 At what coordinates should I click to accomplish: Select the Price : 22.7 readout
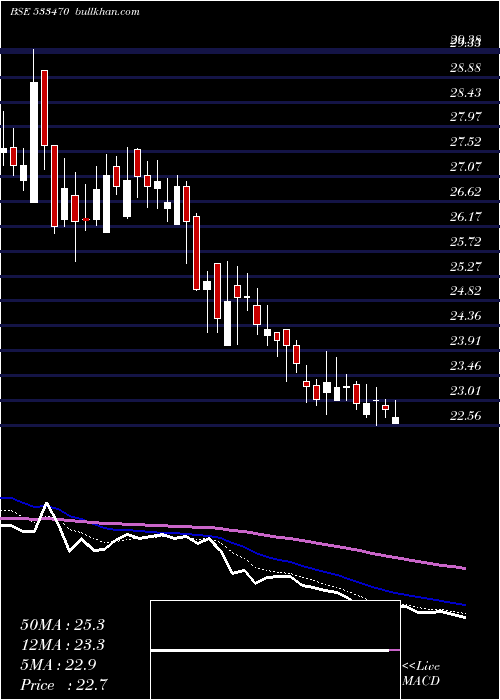tap(64, 685)
